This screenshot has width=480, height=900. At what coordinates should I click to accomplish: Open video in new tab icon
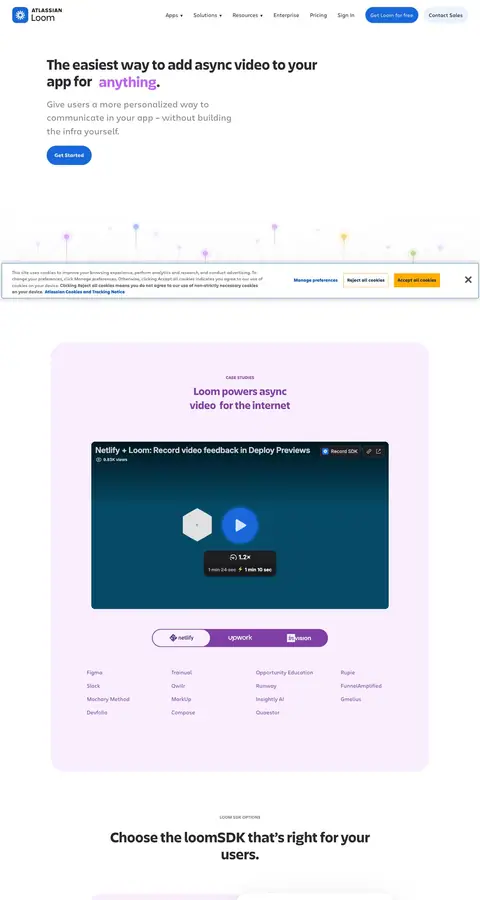pos(378,452)
